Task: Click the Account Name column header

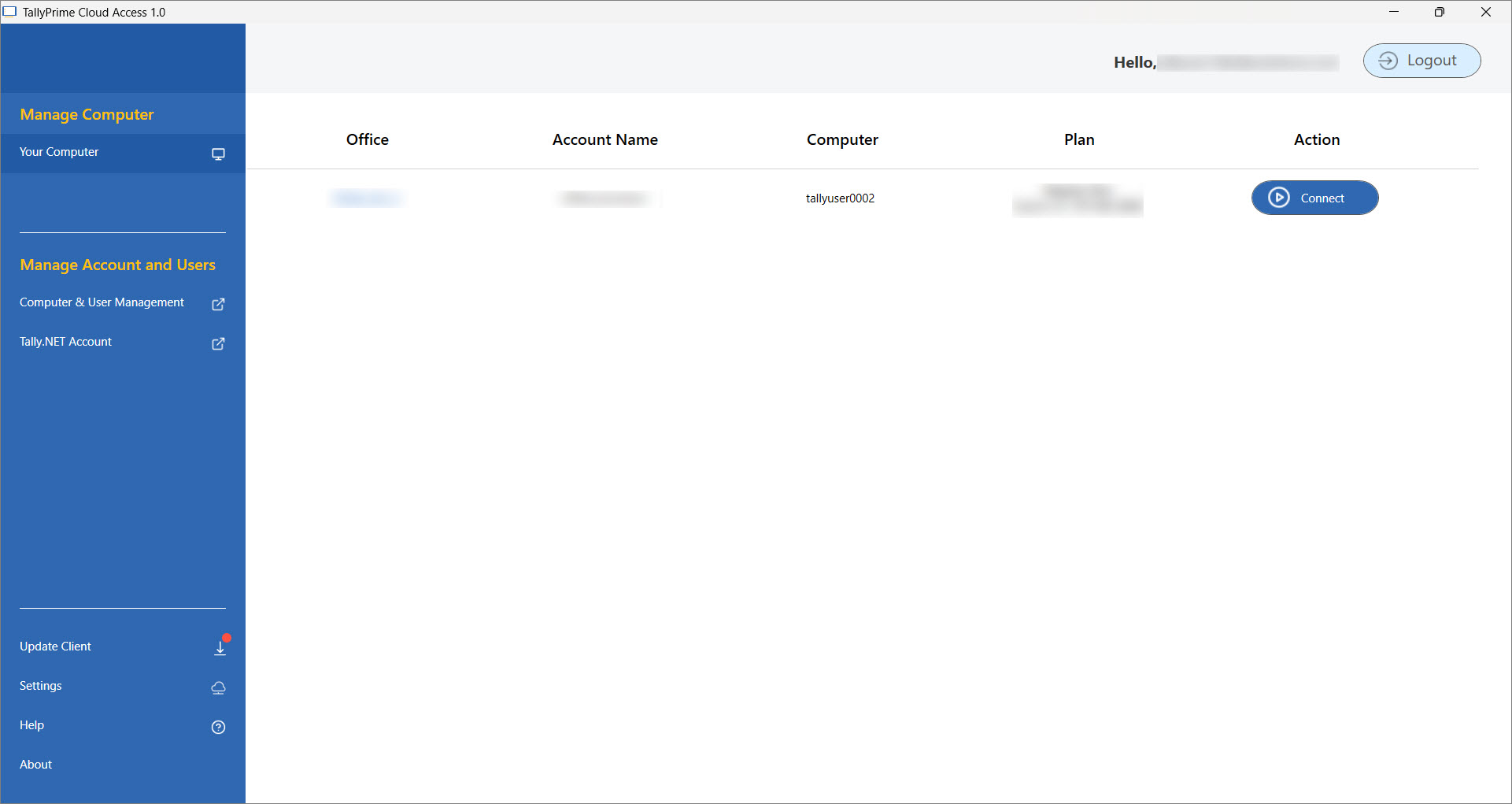Action: pos(605,139)
